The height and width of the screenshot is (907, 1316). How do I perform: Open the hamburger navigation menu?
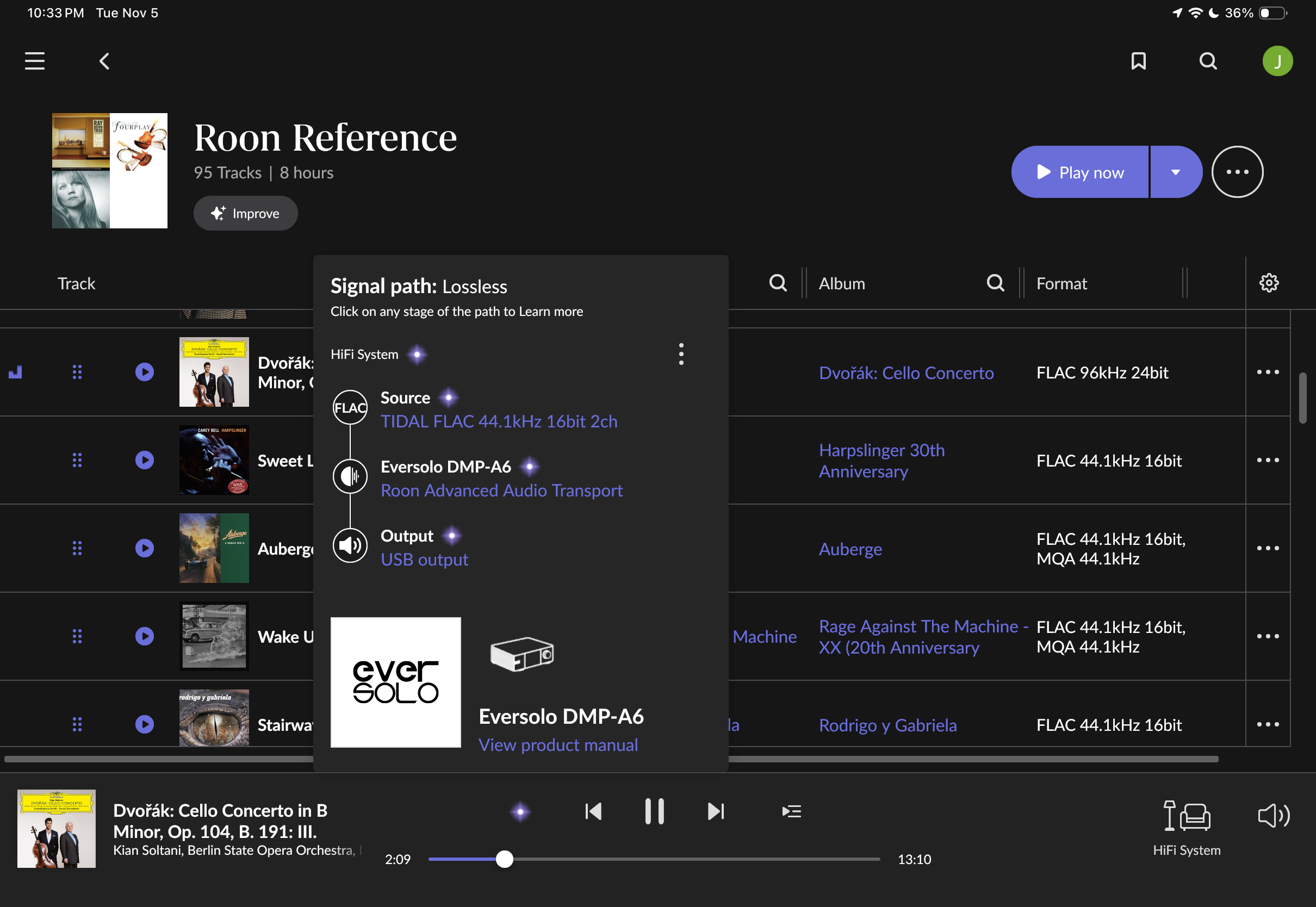click(35, 61)
